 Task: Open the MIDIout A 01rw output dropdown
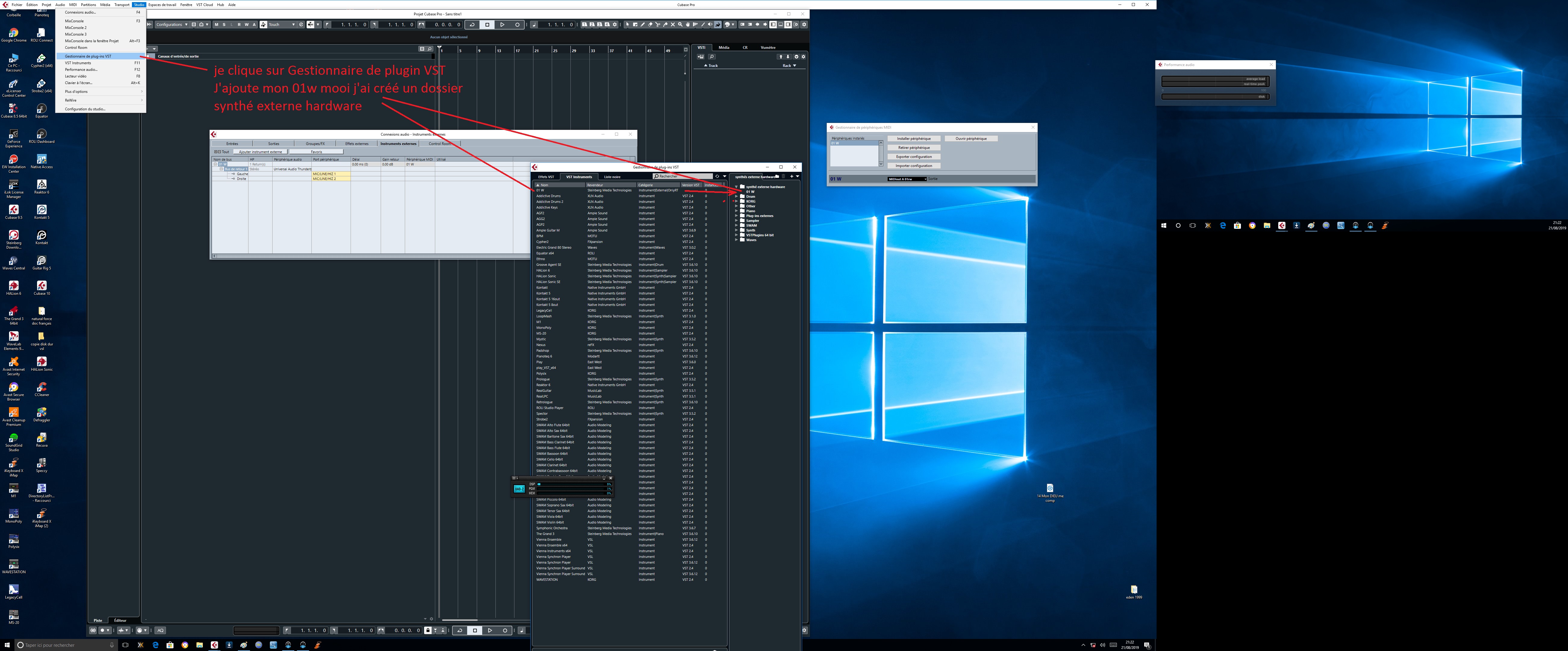click(907, 179)
